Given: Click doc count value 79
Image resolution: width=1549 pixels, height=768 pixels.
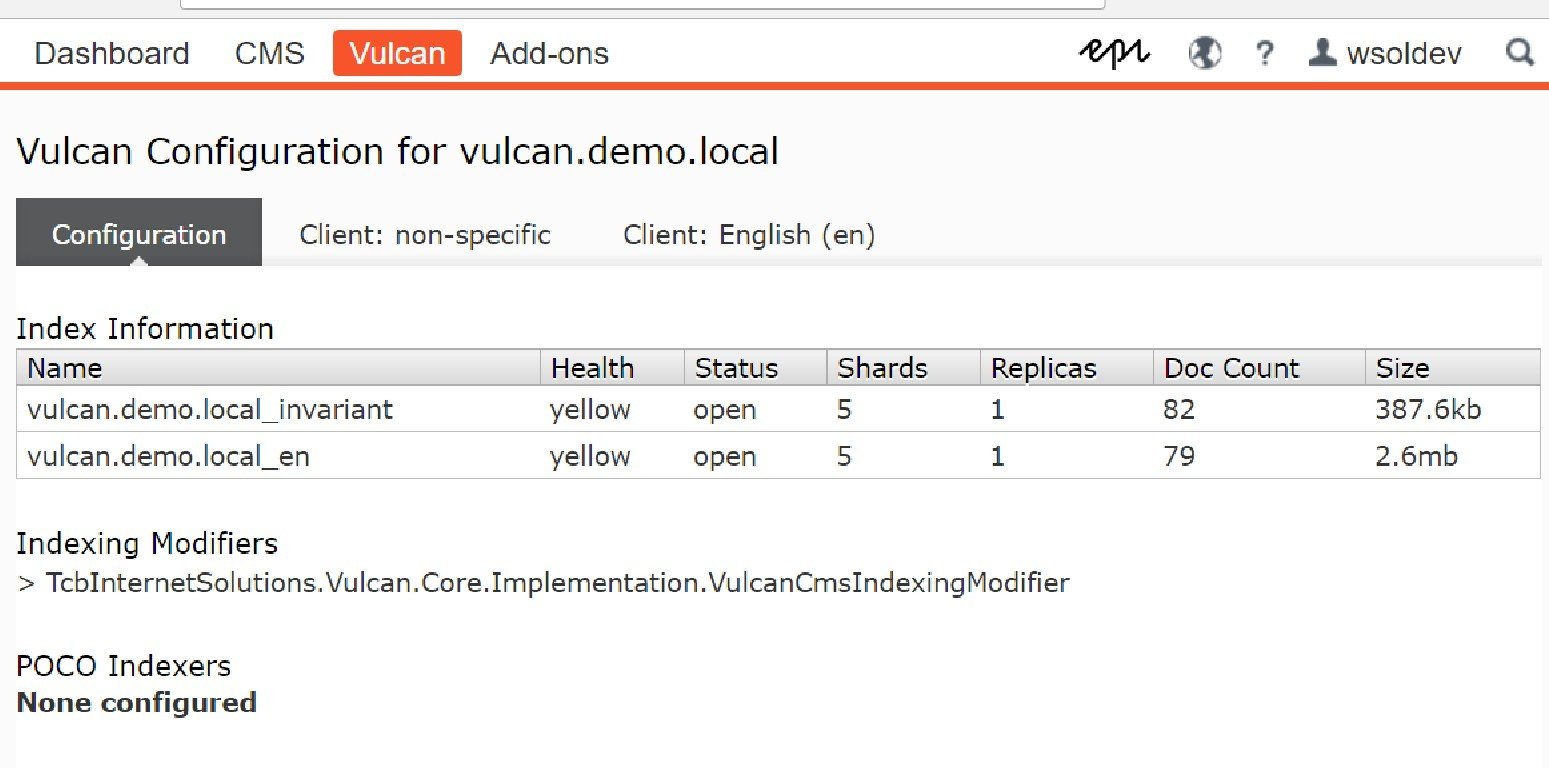Looking at the screenshot, I should (x=1179, y=456).
